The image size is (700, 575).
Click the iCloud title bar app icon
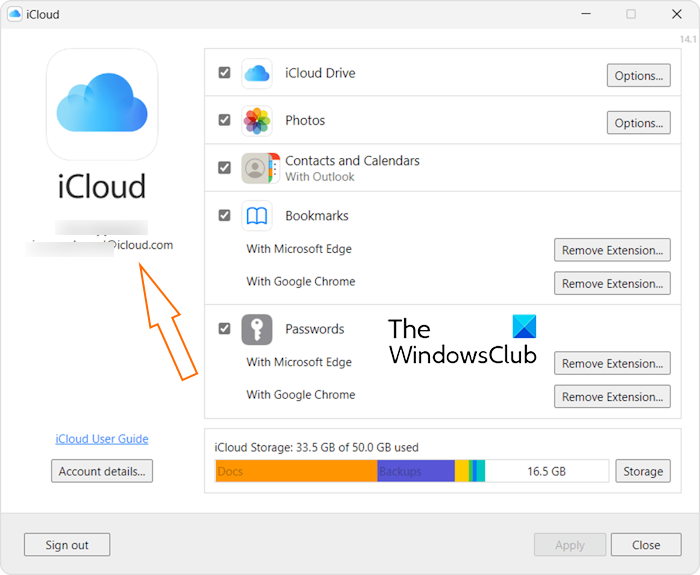click(15, 14)
